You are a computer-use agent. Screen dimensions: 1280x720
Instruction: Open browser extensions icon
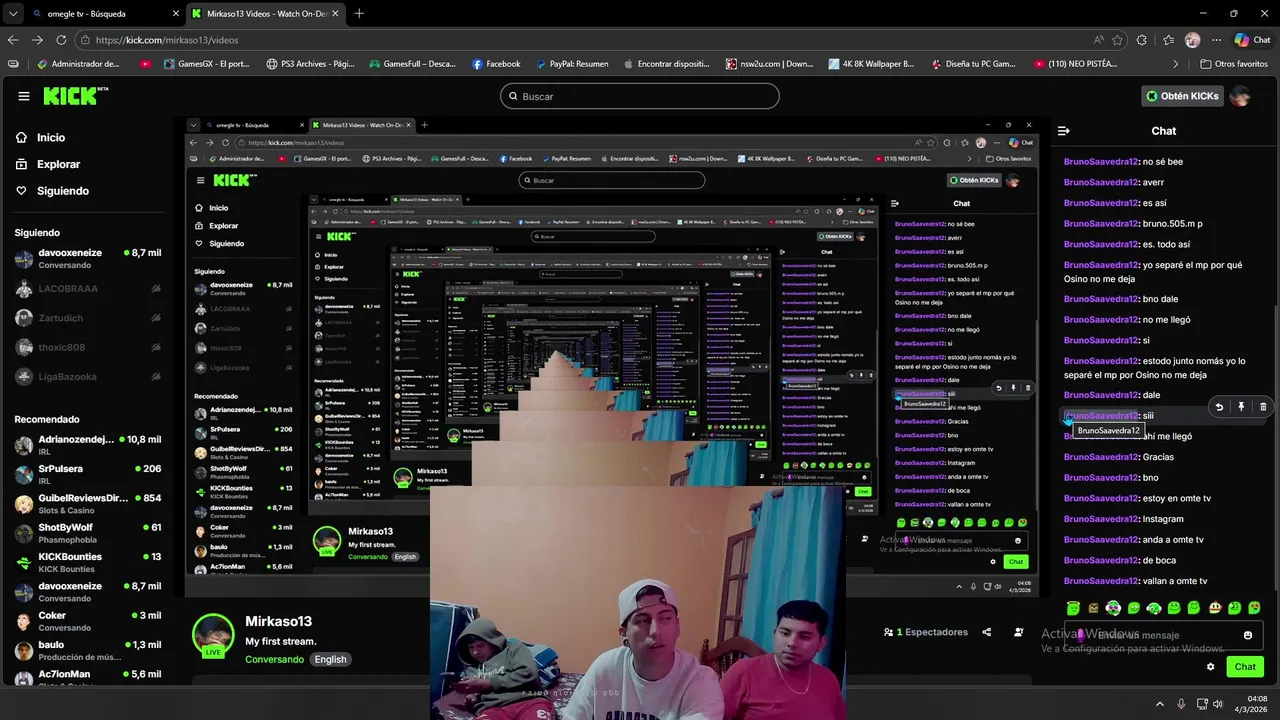point(1143,40)
